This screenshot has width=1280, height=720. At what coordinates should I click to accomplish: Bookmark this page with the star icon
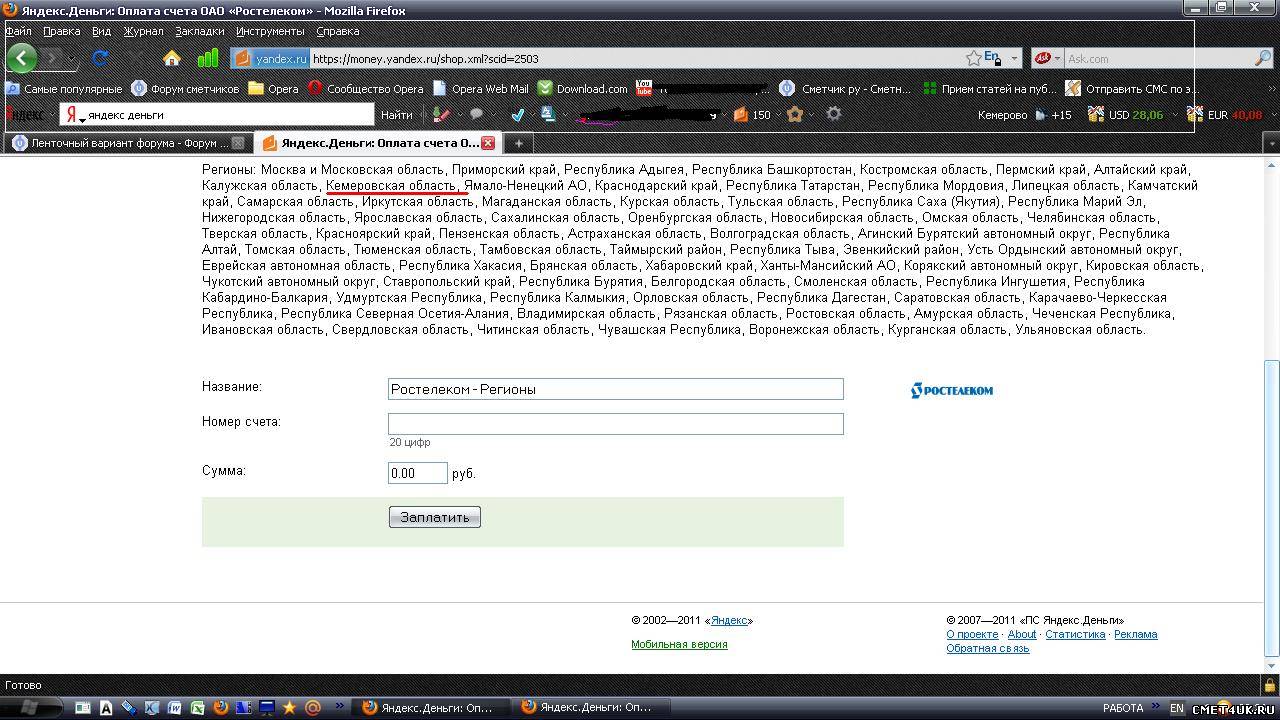coord(973,59)
